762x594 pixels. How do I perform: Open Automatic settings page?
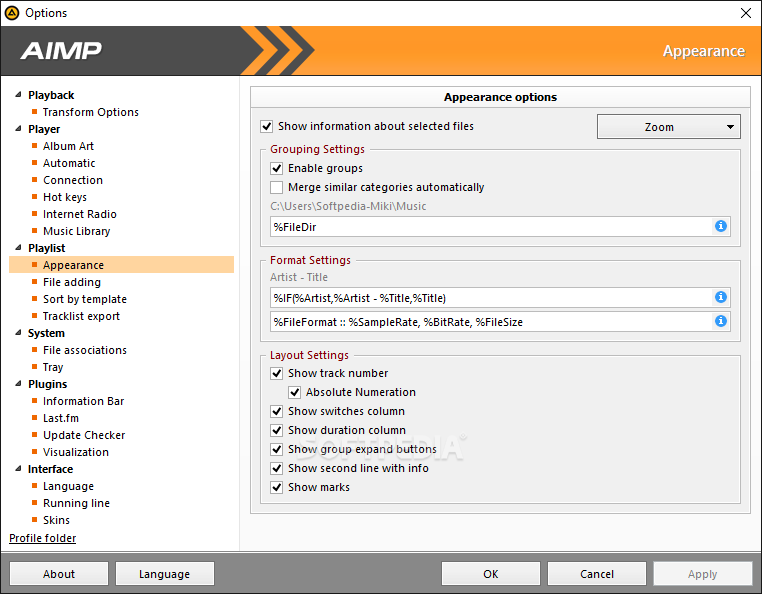tap(69, 163)
